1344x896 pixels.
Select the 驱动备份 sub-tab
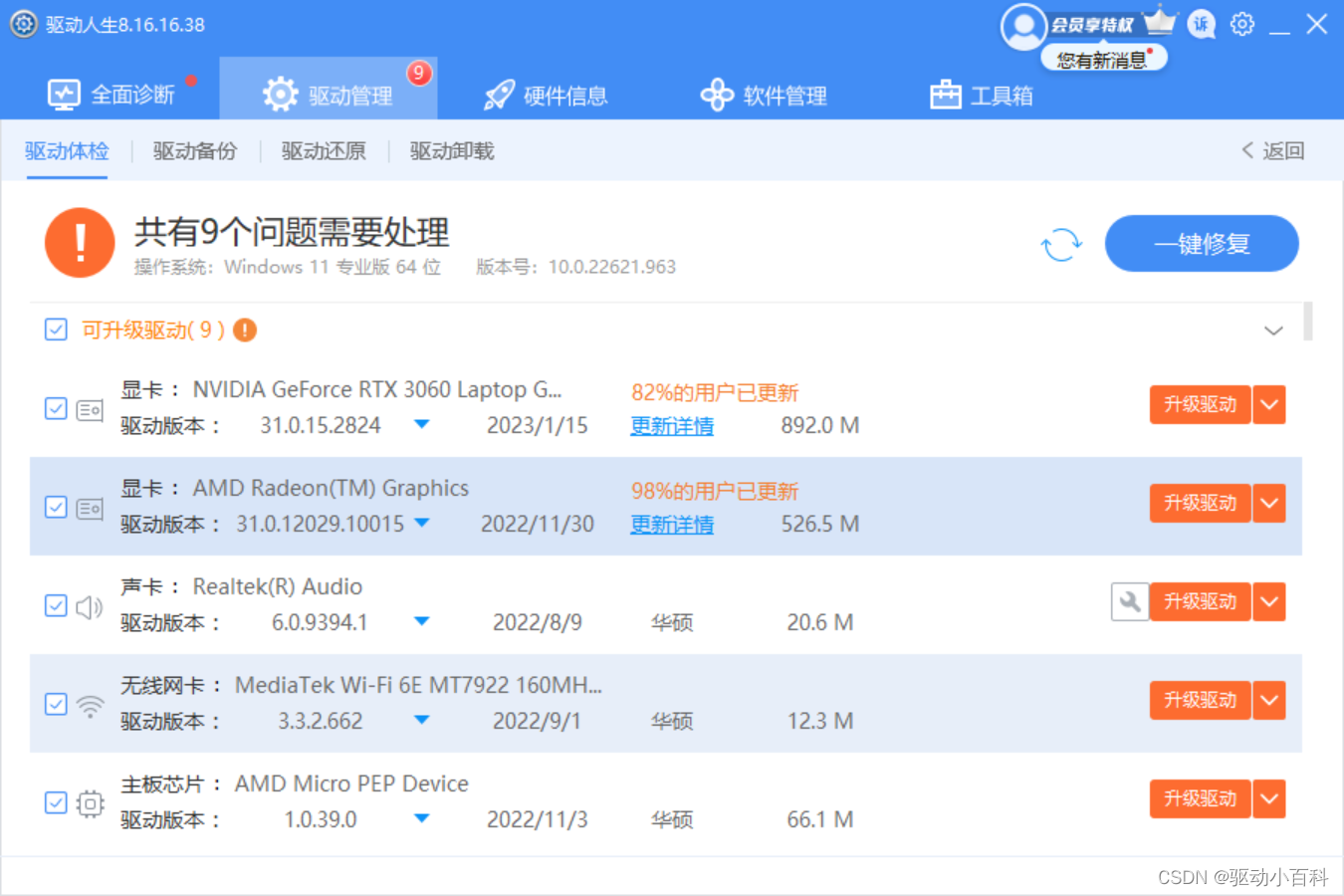[x=195, y=151]
